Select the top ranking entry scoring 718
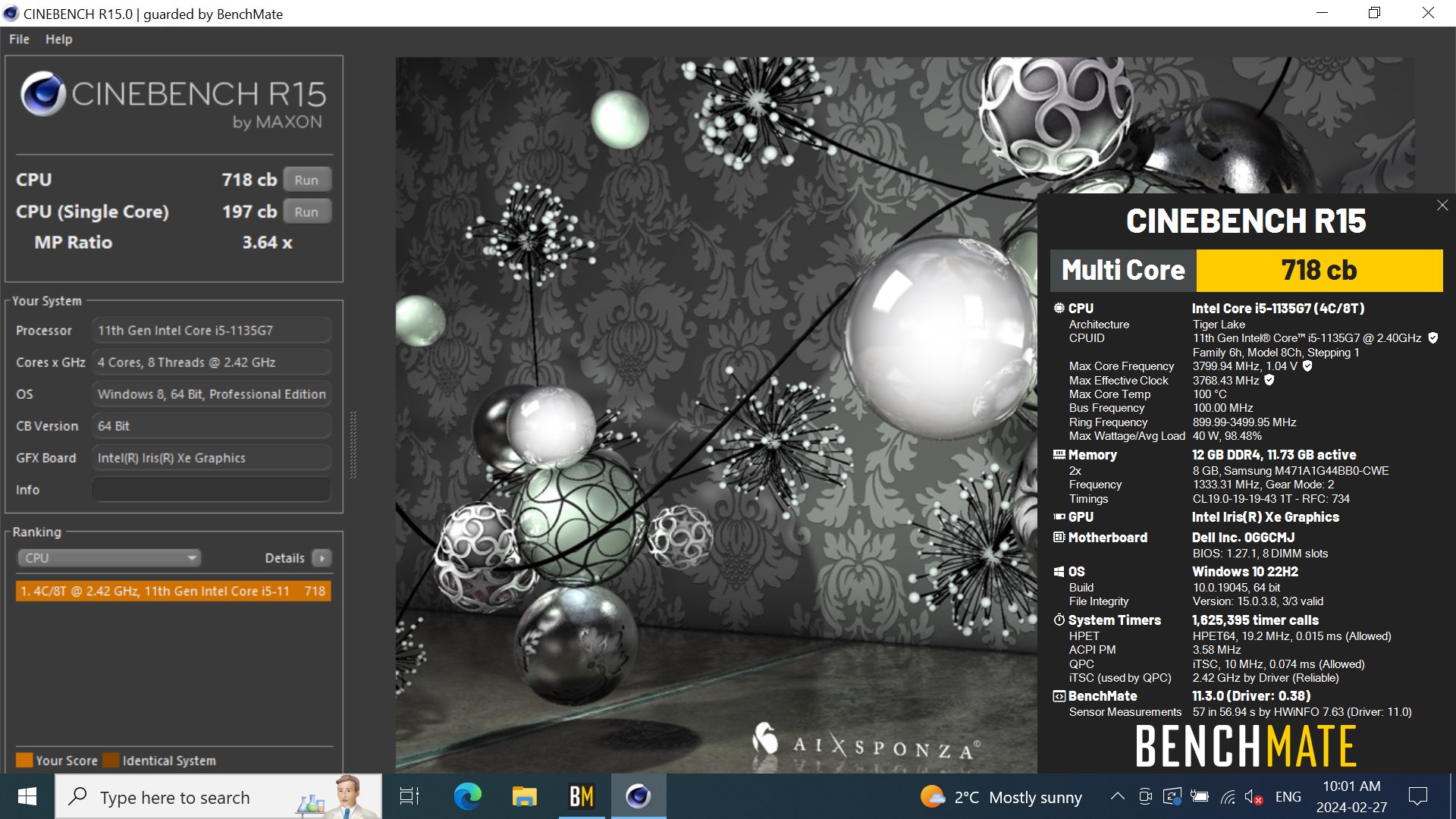 coord(173,591)
